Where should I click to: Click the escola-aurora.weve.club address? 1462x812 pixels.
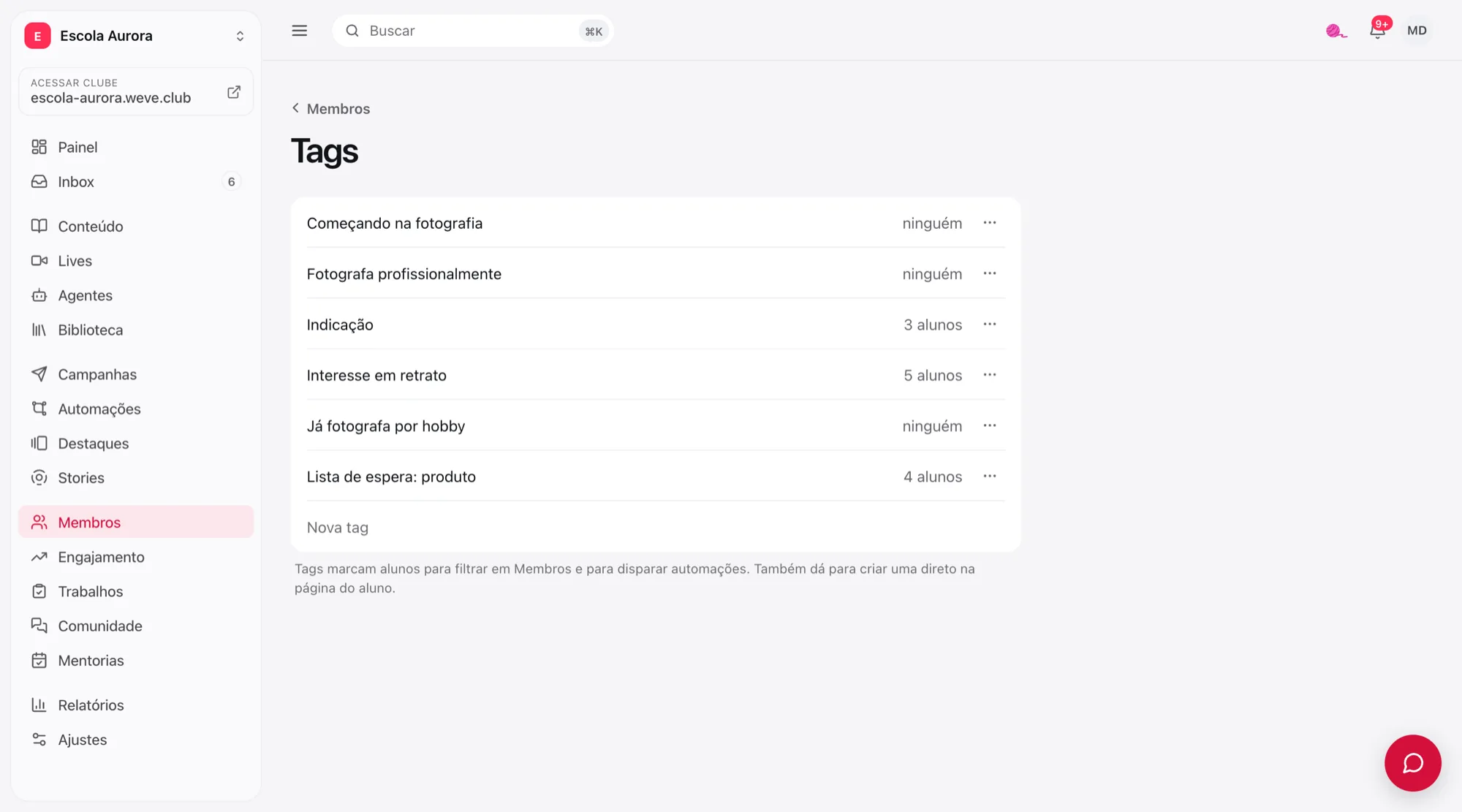[x=110, y=98]
